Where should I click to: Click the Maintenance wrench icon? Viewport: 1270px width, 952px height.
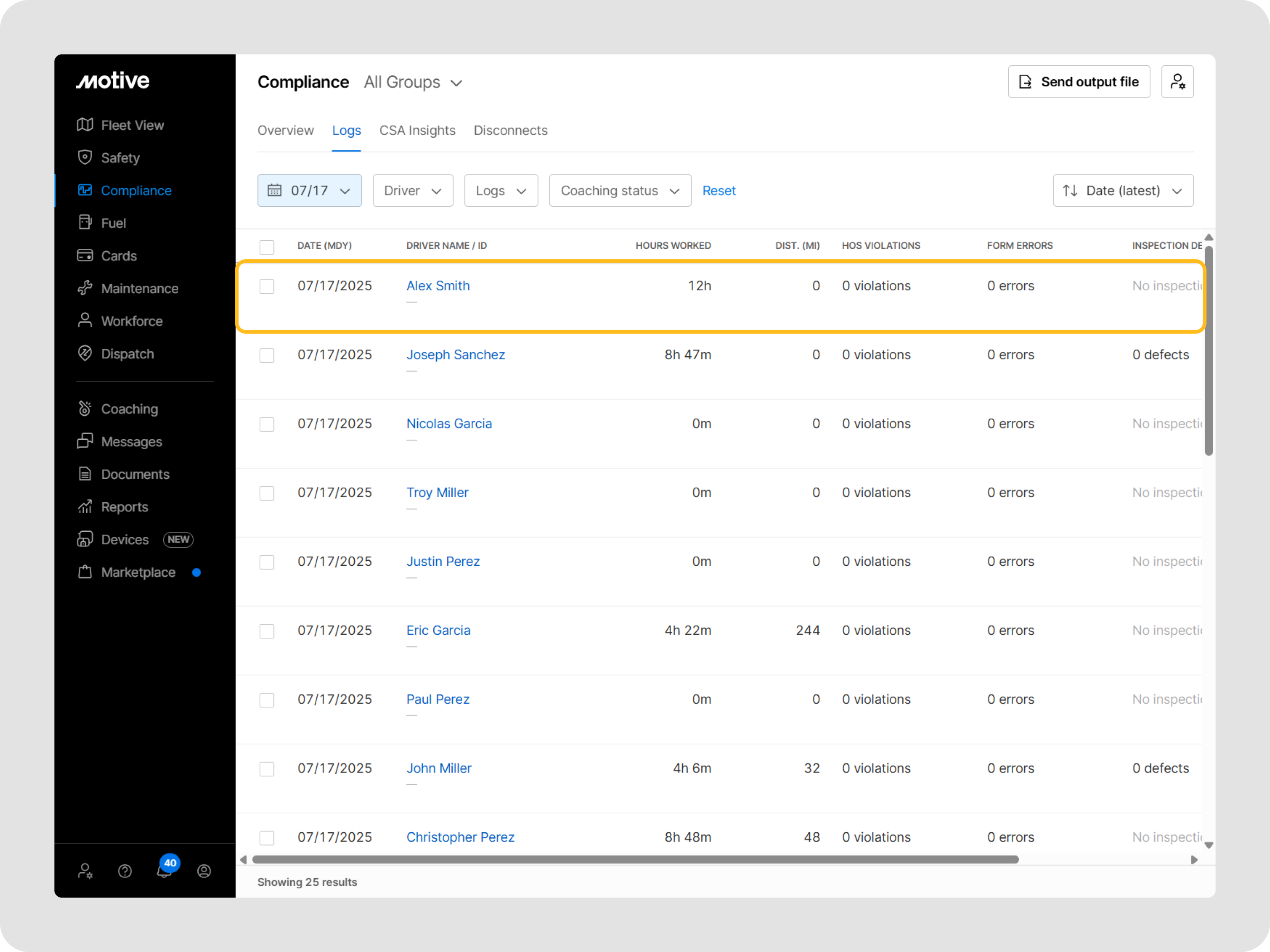[85, 288]
